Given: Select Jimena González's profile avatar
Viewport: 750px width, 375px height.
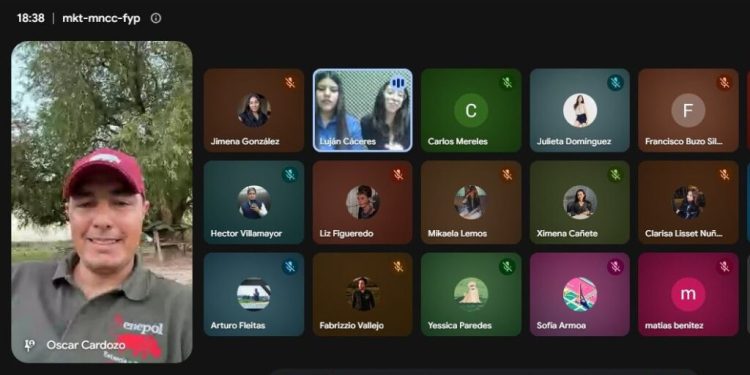Looking at the screenshot, I should pyautogui.click(x=254, y=110).
